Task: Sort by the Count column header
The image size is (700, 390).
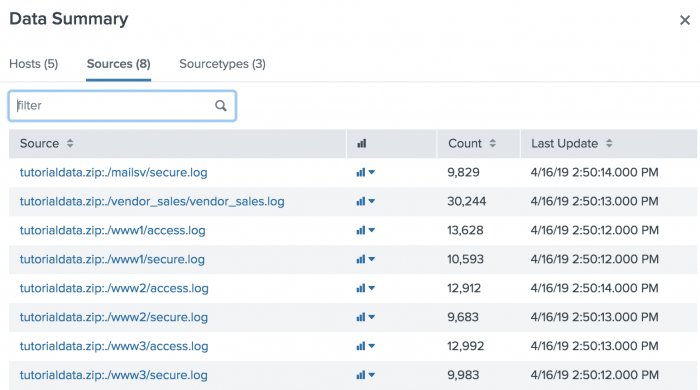Action: click(x=472, y=143)
